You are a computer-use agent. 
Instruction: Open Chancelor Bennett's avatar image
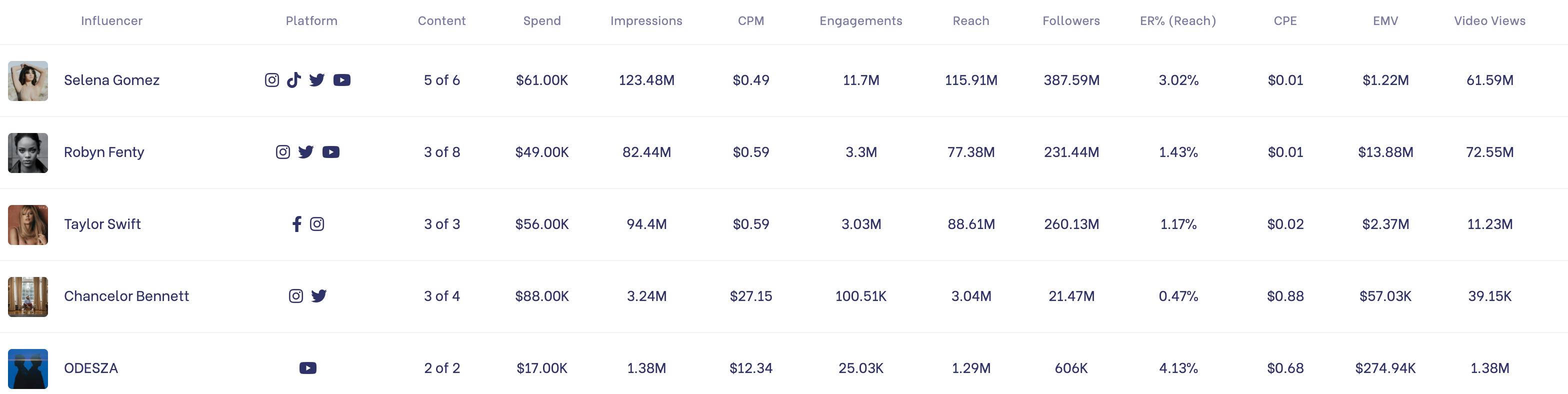click(x=28, y=296)
